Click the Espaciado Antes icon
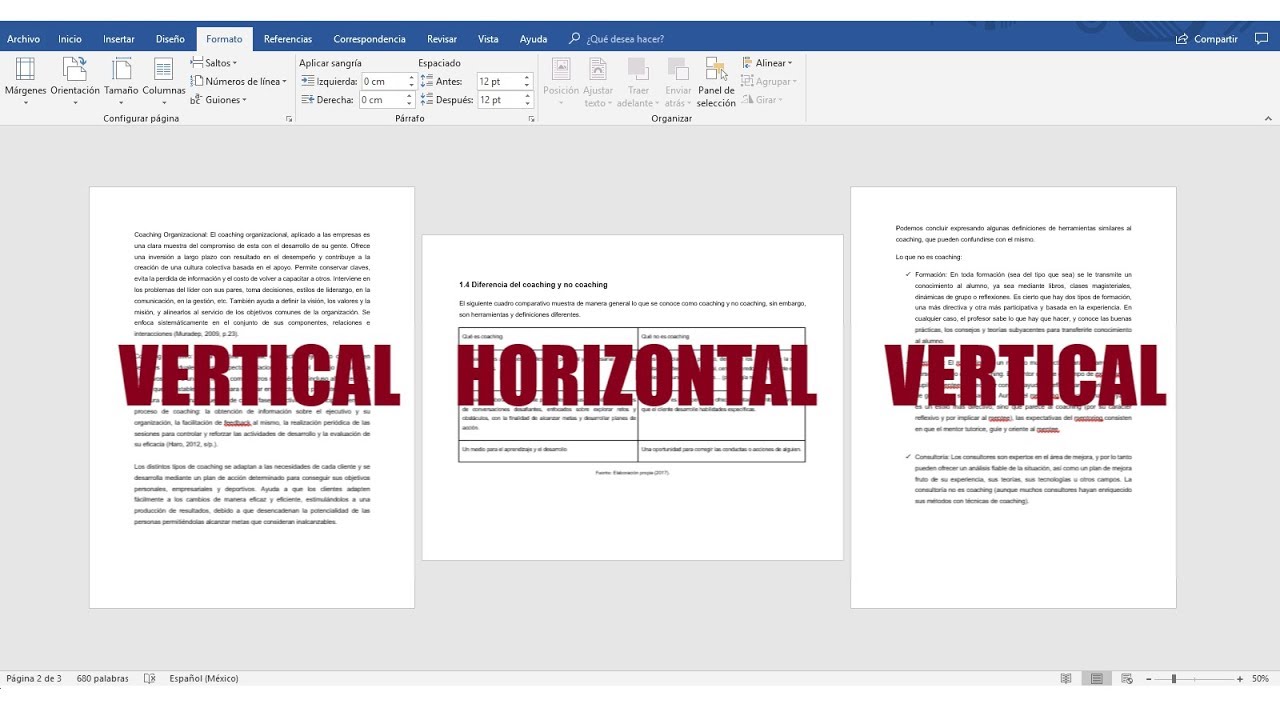Screen dimensions: 1280x720 tap(427, 81)
